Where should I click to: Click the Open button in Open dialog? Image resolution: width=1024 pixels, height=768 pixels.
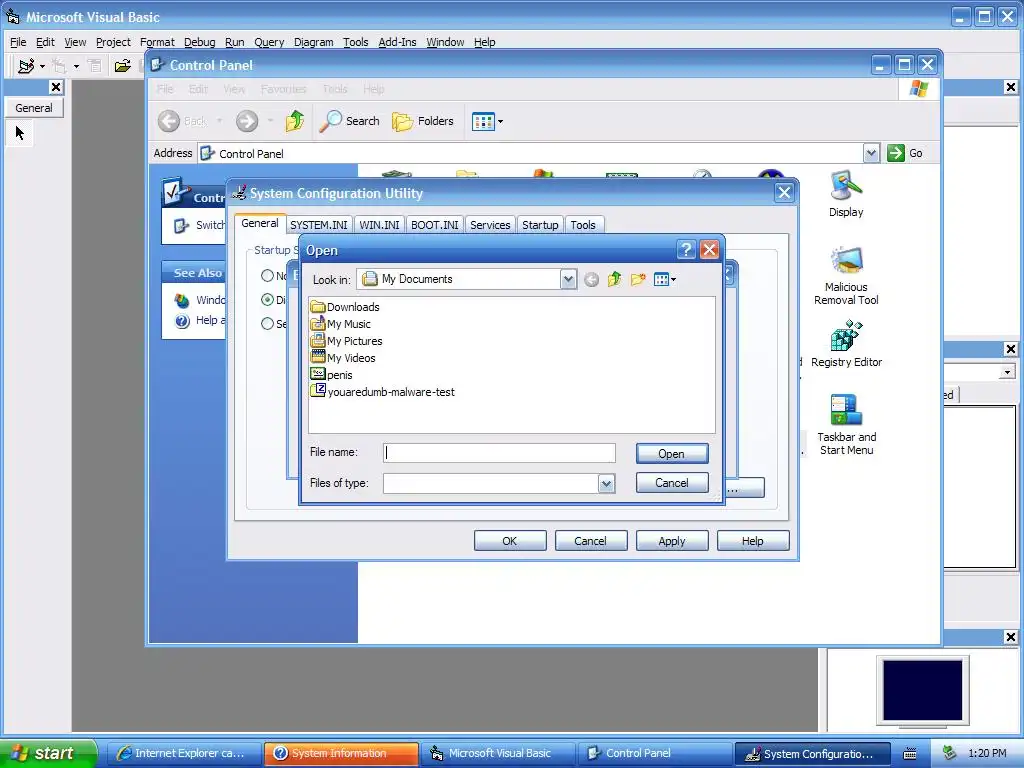tap(672, 454)
